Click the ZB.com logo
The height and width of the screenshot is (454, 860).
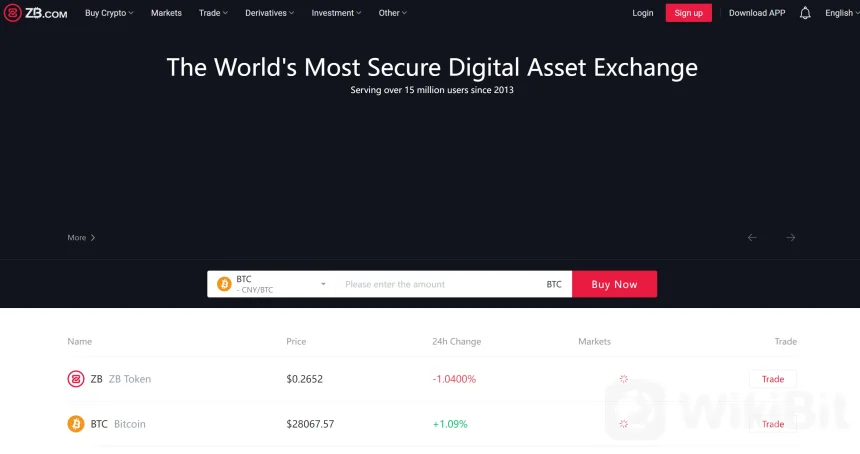coord(35,13)
